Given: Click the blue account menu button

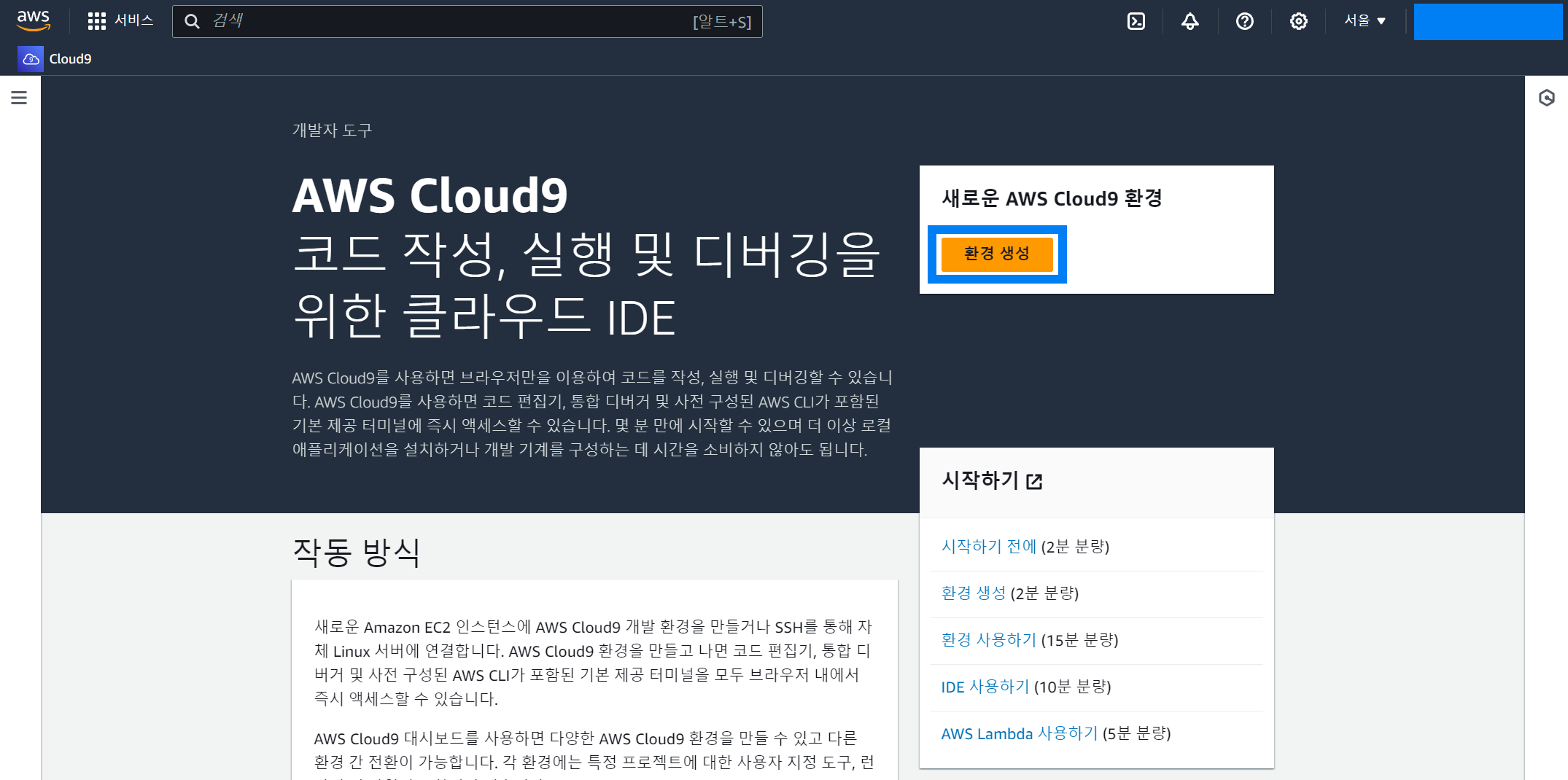Looking at the screenshot, I should [1488, 21].
